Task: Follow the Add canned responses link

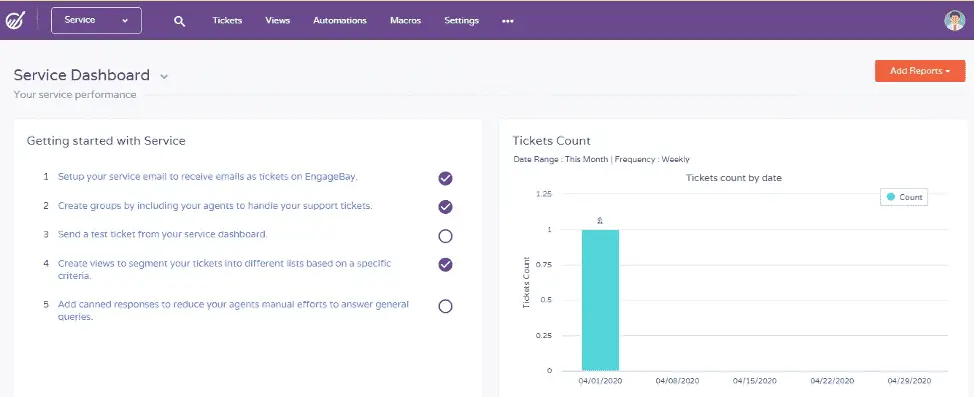Action: (x=234, y=311)
